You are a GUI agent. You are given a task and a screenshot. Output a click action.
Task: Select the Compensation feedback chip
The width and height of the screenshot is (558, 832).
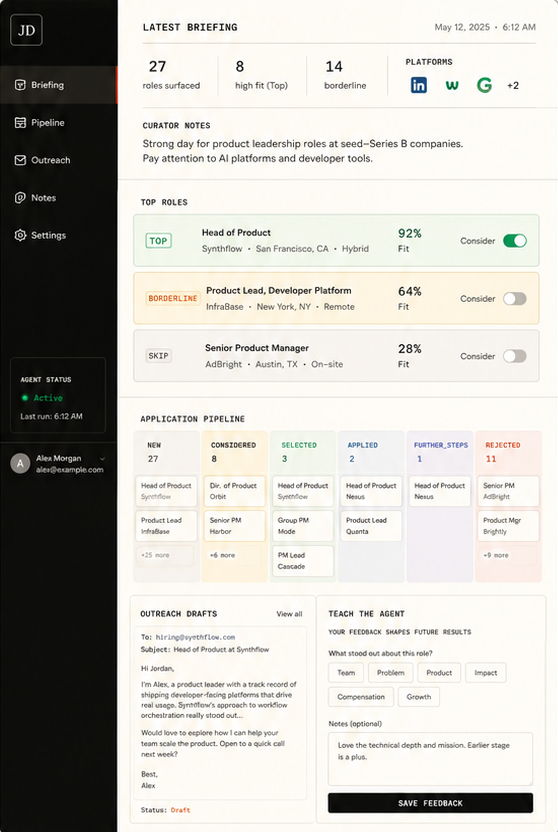pyautogui.click(x=361, y=697)
